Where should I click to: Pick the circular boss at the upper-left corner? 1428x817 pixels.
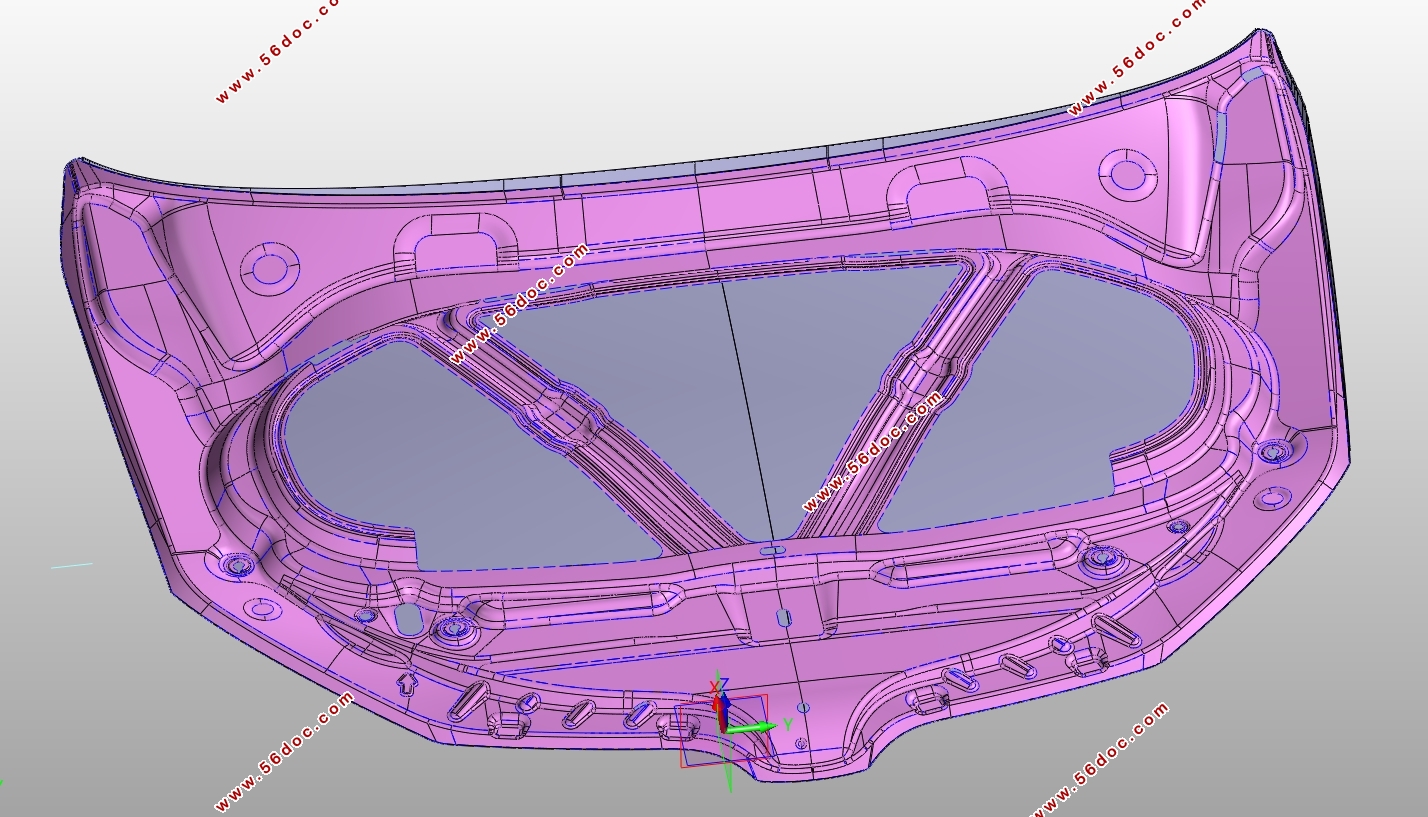270,268
